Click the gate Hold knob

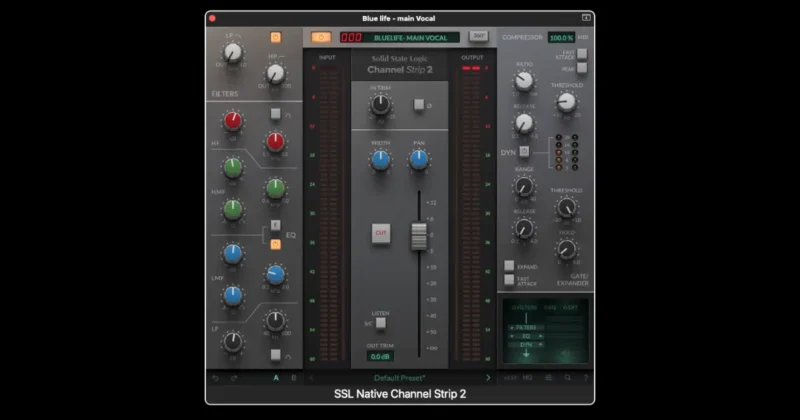pyautogui.click(x=566, y=250)
